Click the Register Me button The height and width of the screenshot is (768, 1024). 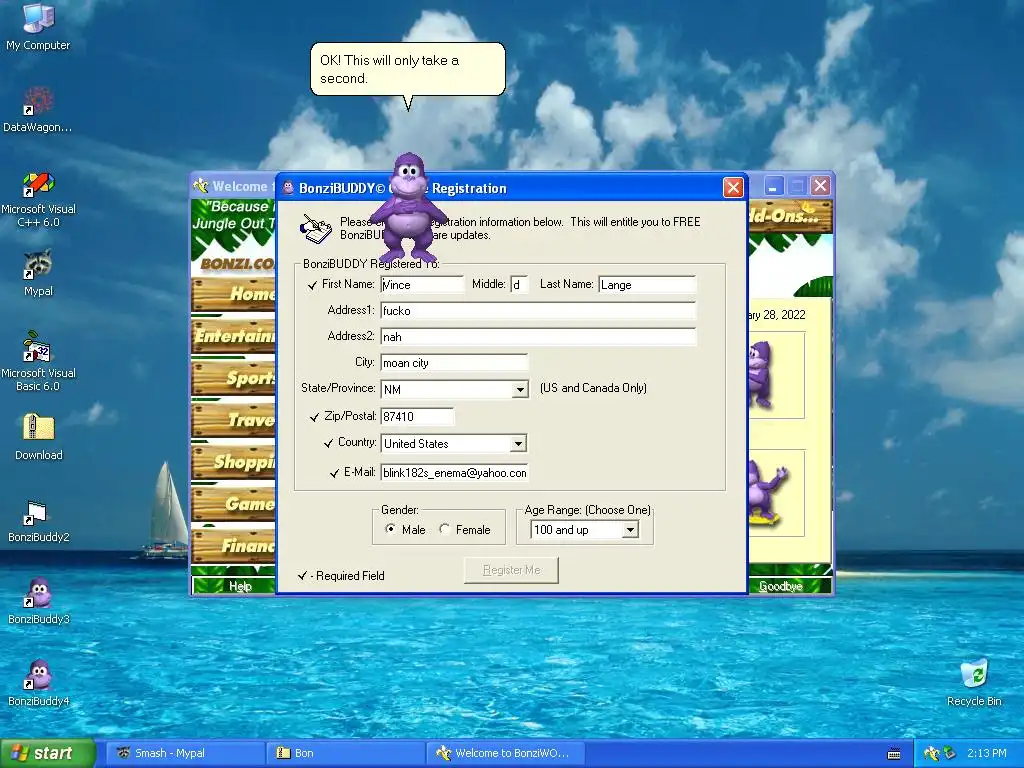click(511, 570)
